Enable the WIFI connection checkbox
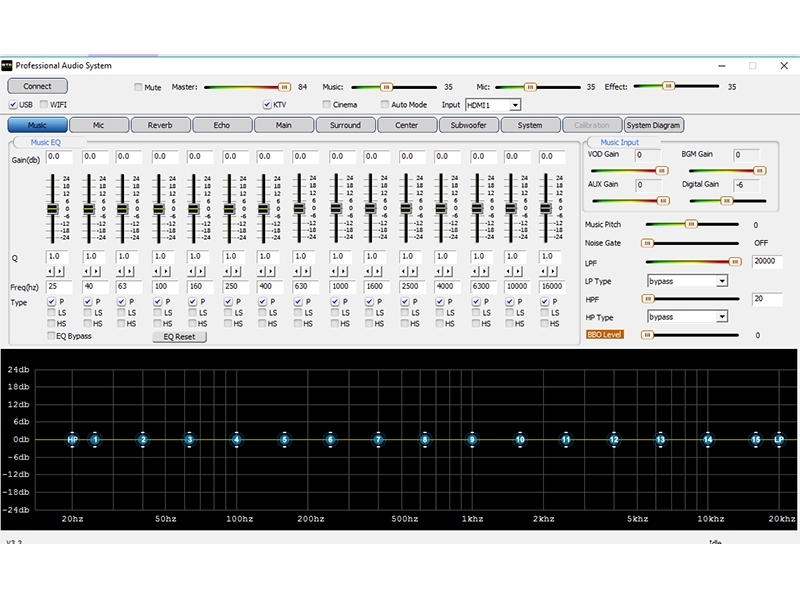The image size is (800, 599). (x=44, y=104)
